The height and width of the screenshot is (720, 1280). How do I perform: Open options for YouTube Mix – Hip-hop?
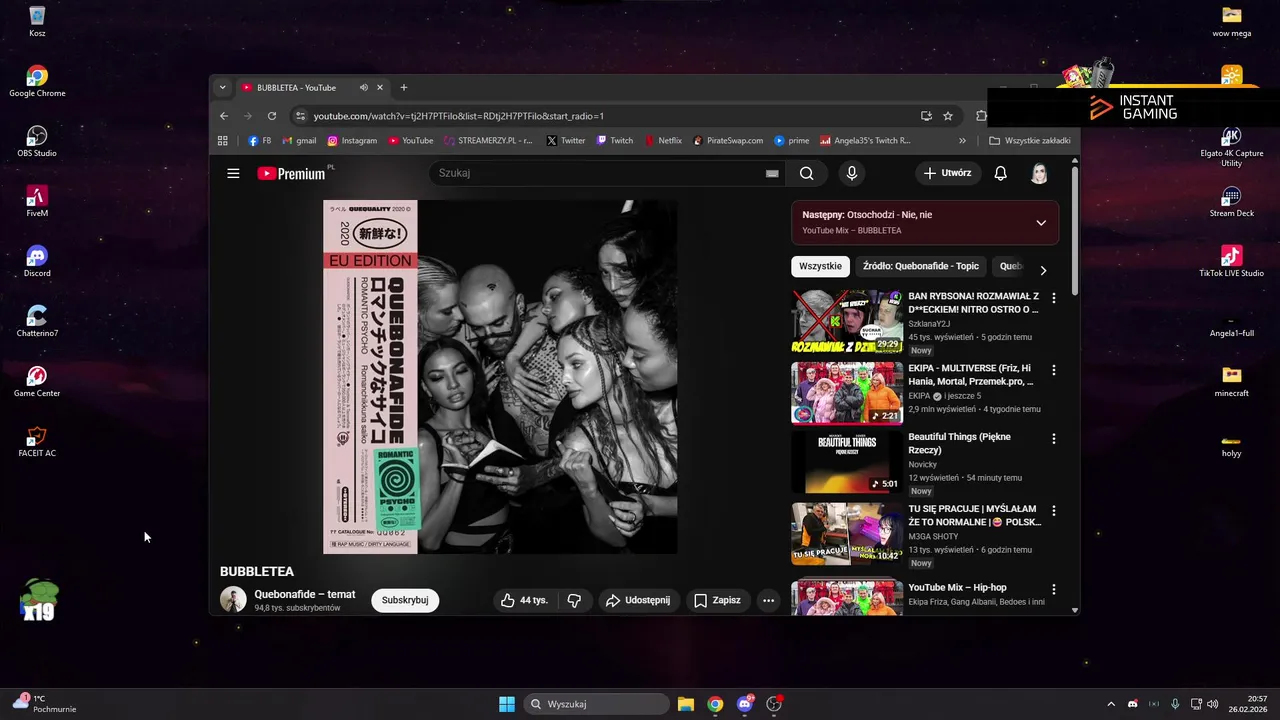point(1053,589)
